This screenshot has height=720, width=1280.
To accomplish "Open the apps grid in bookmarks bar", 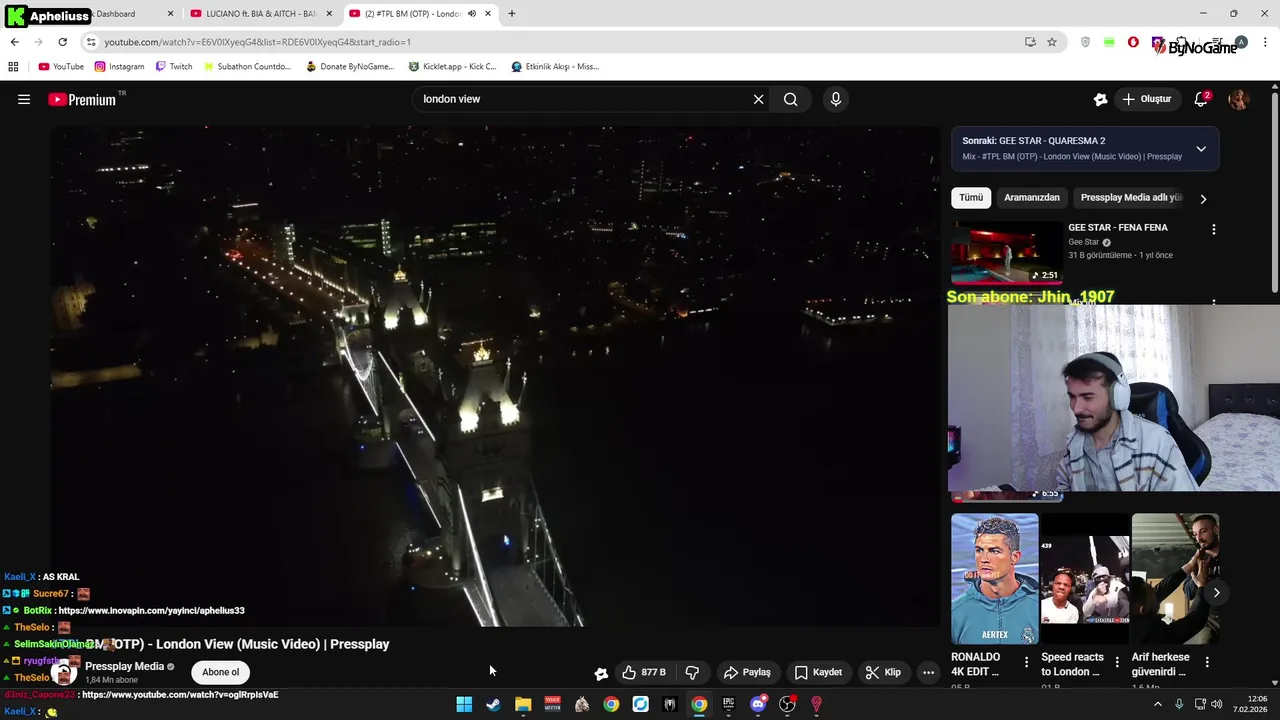I will tap(13, 67).
